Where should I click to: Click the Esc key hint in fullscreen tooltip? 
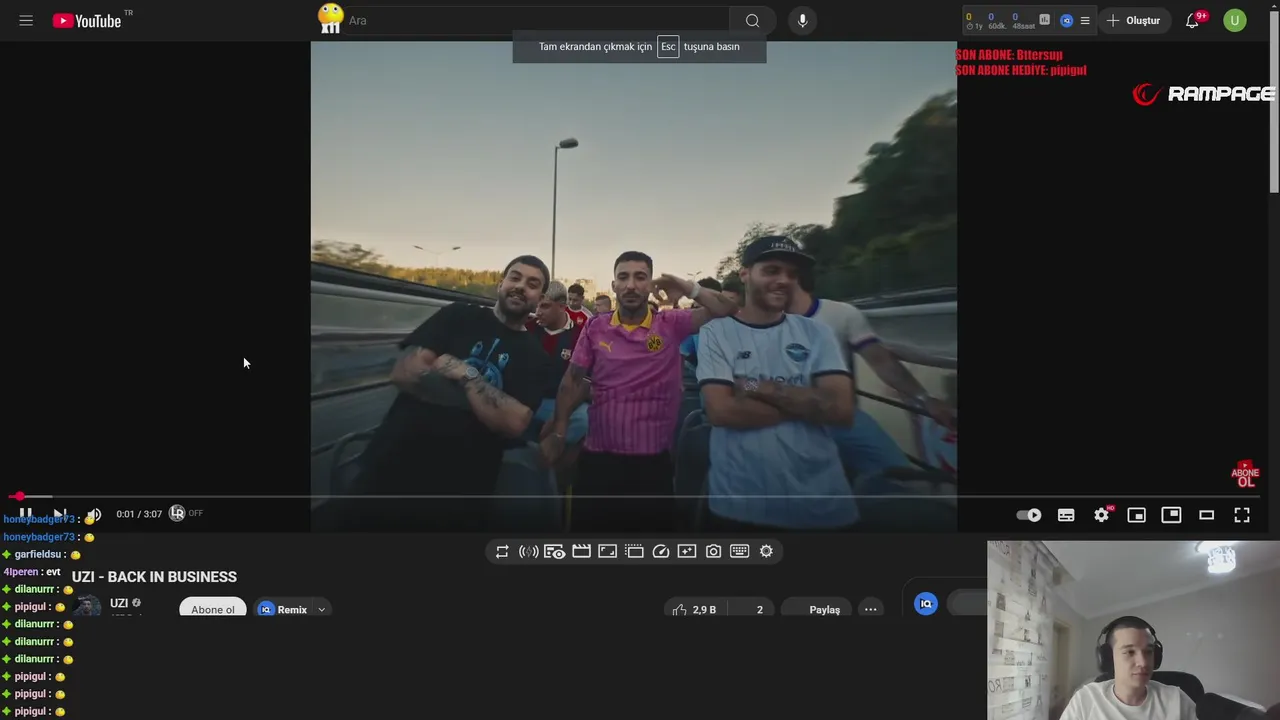click(668, 47)
